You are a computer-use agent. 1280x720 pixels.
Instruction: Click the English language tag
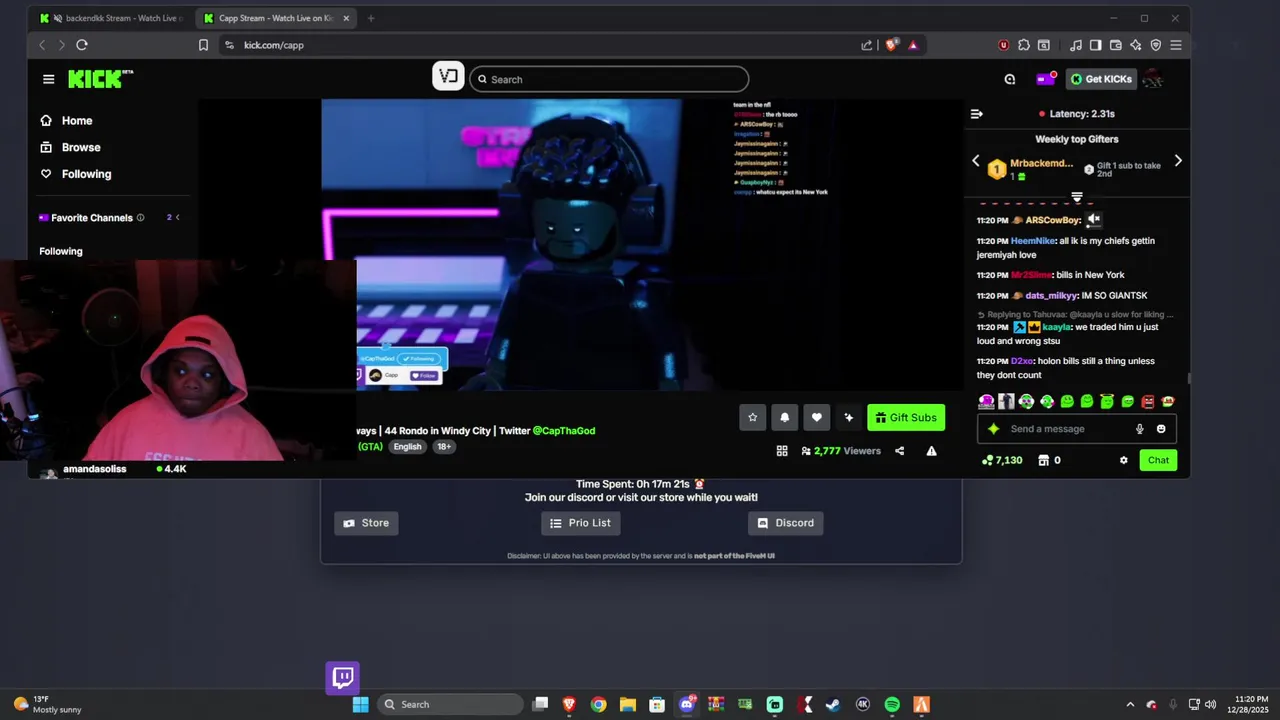coord(407,447)
